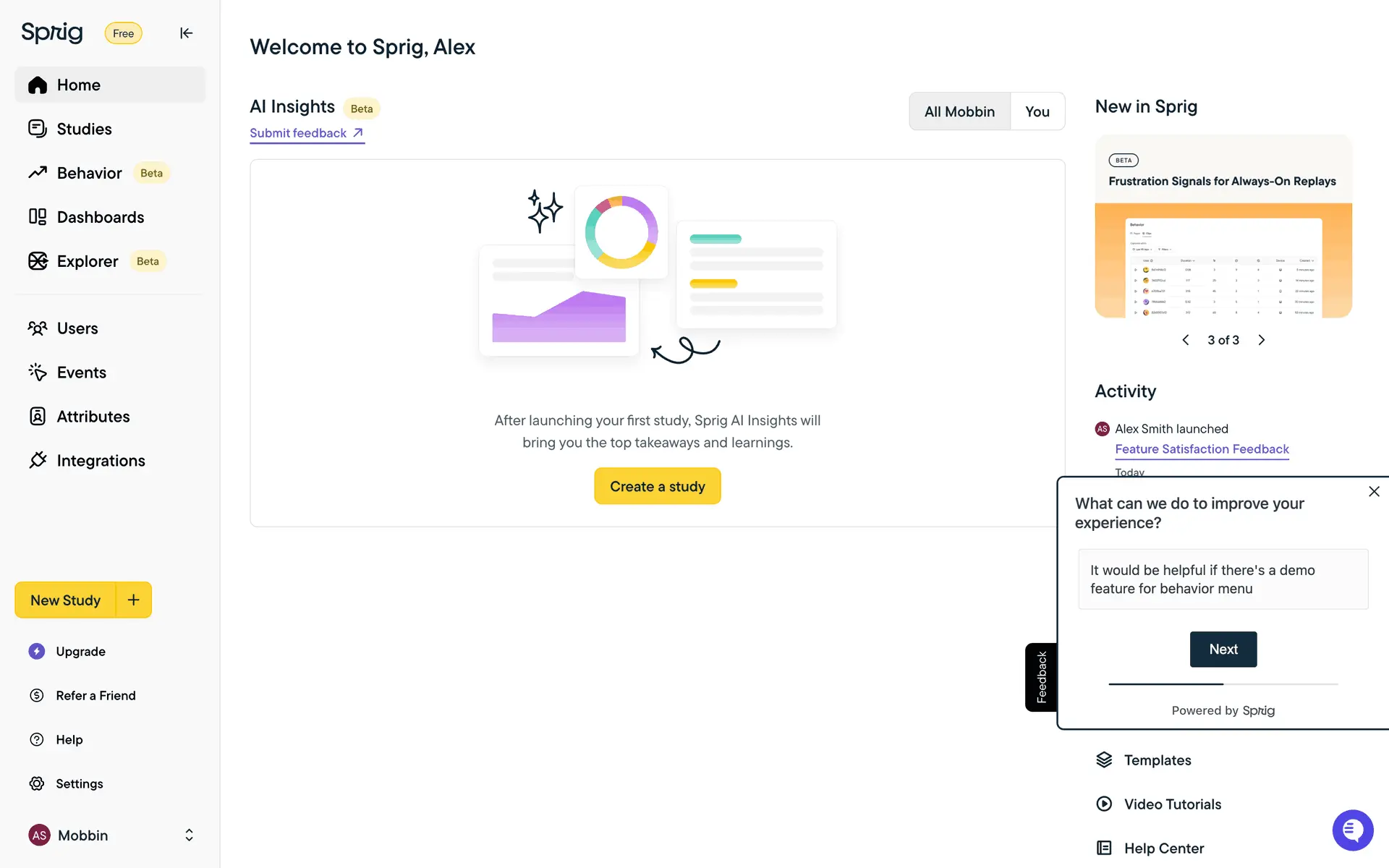Open the Studies section icon

click(38, 129)
